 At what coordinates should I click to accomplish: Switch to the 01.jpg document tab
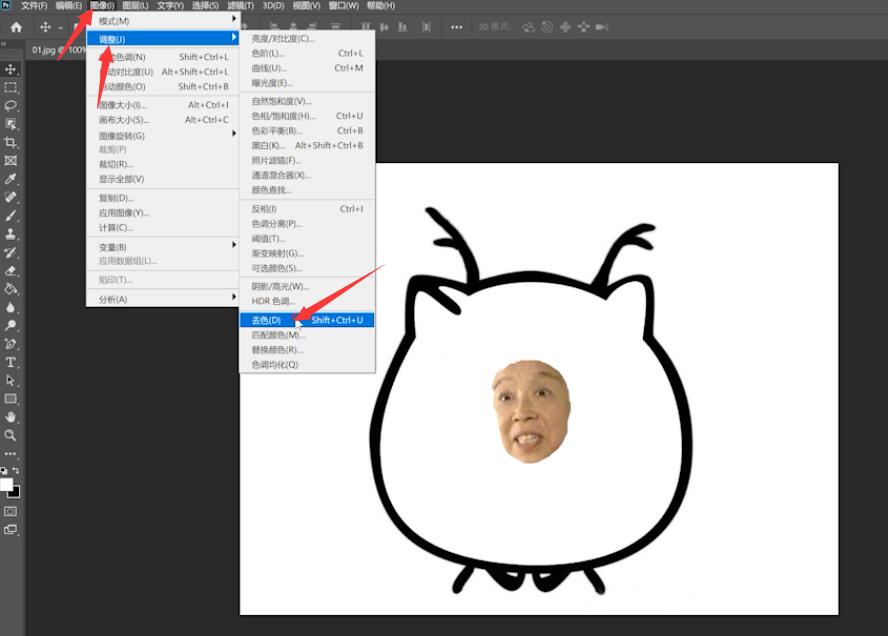point(57,50)
